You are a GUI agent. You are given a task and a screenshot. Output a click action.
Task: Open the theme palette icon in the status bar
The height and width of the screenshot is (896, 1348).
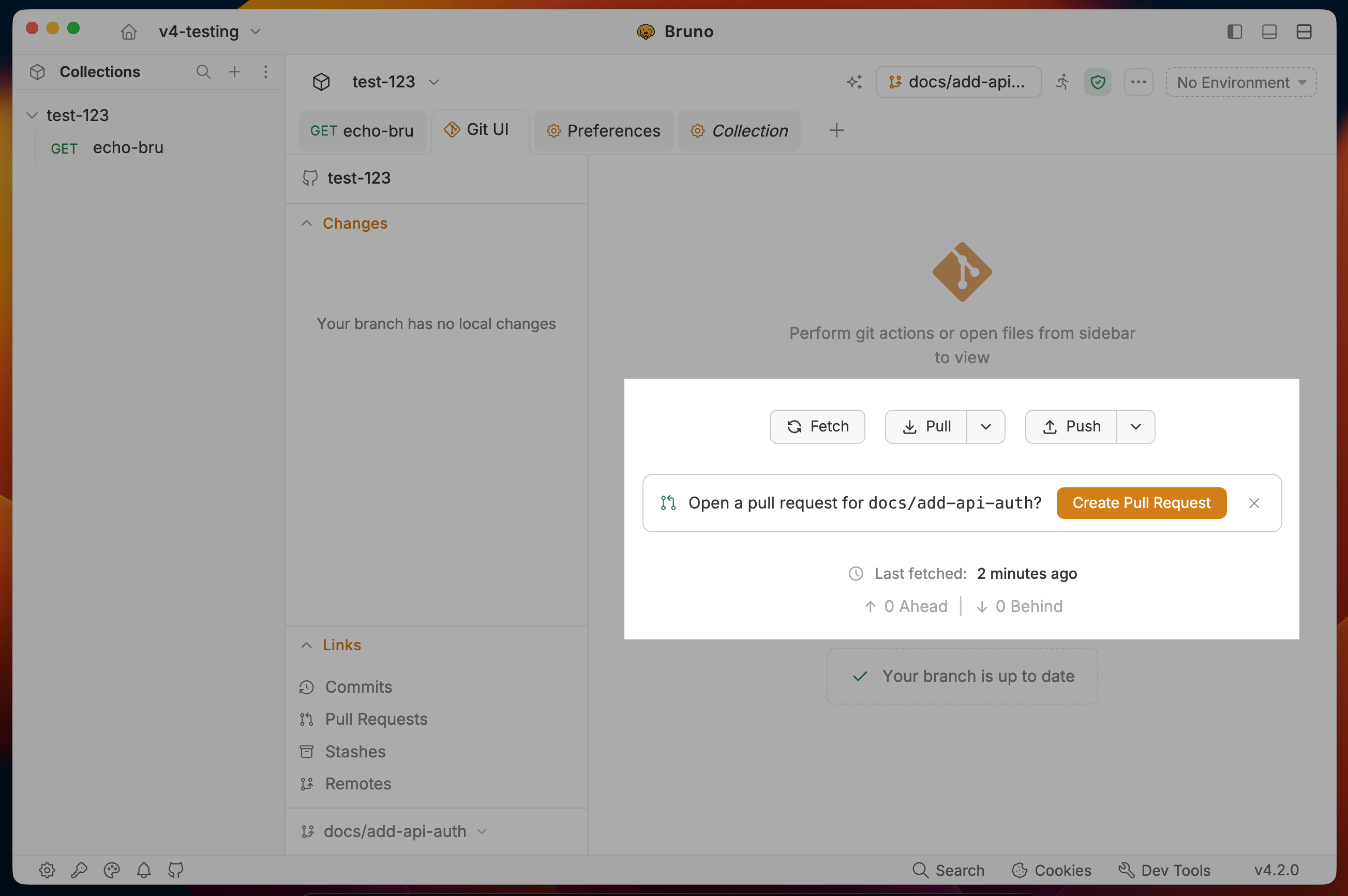[111, 870]
